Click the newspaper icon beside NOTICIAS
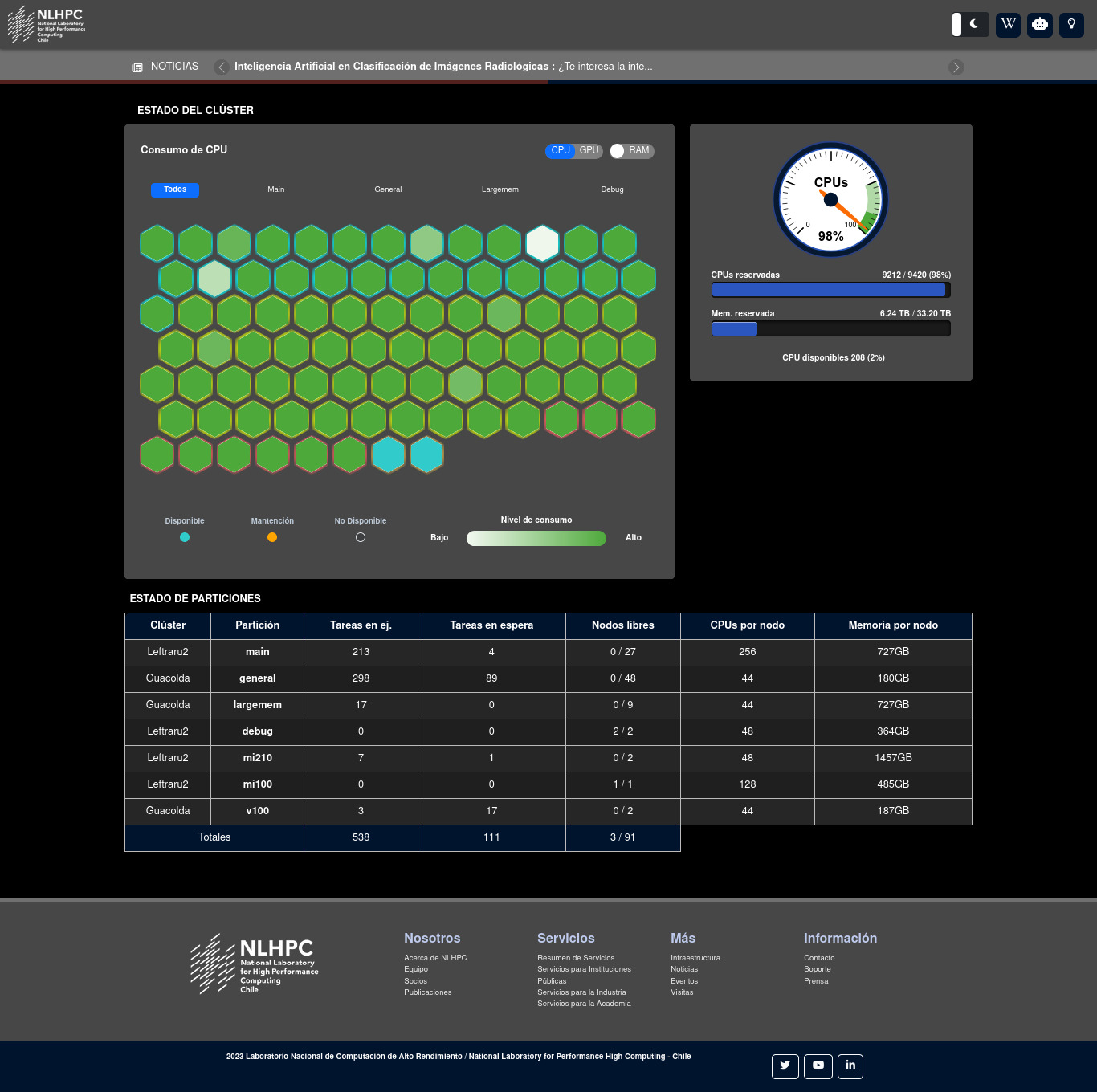 tap(137, 67)
